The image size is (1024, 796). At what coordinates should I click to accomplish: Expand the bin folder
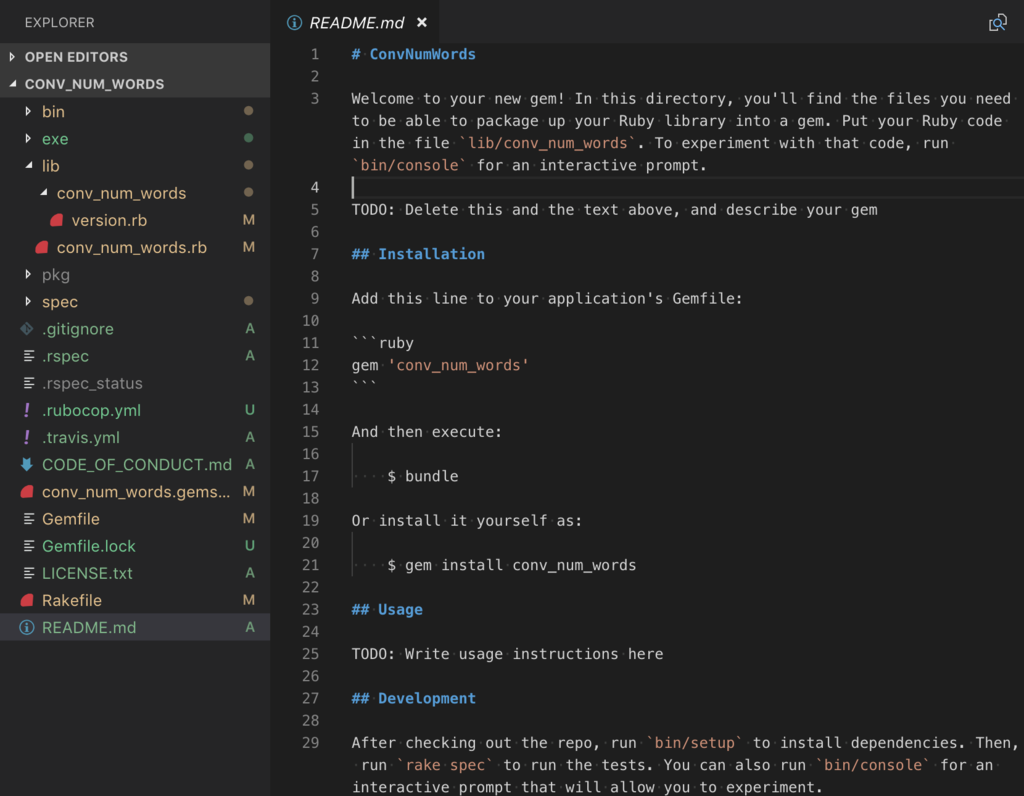click(x=27, y=112)
